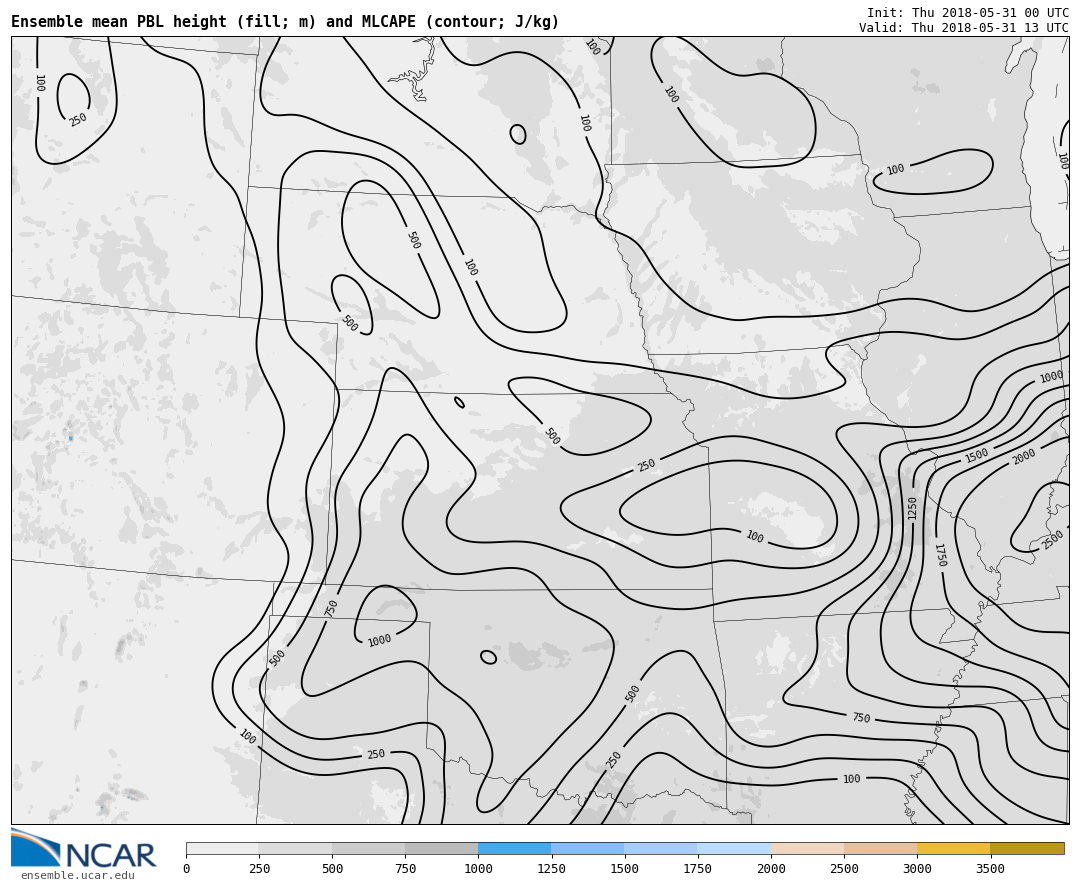Select the darkest gray 750–1000 colorbar segment

pyautogui.click(x=441, y=848)
